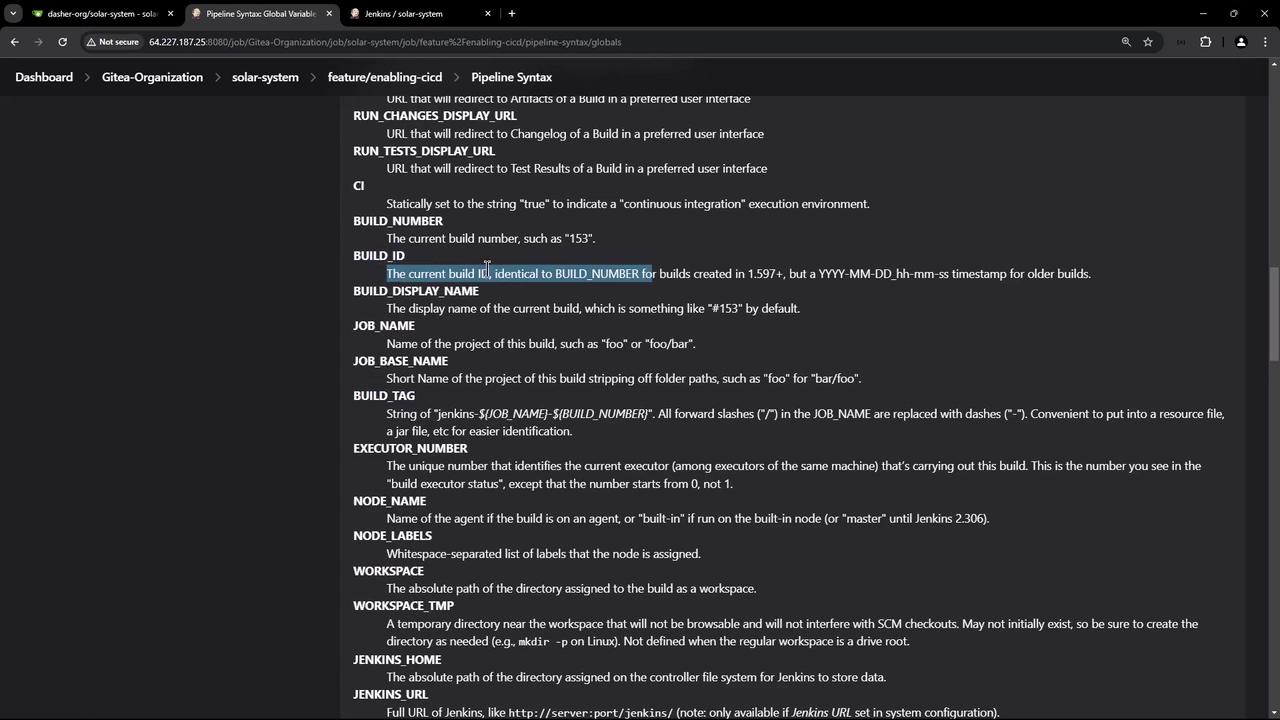Click the Not secure site info chip
Screen dimensions: 1280x720
[112, 42]
